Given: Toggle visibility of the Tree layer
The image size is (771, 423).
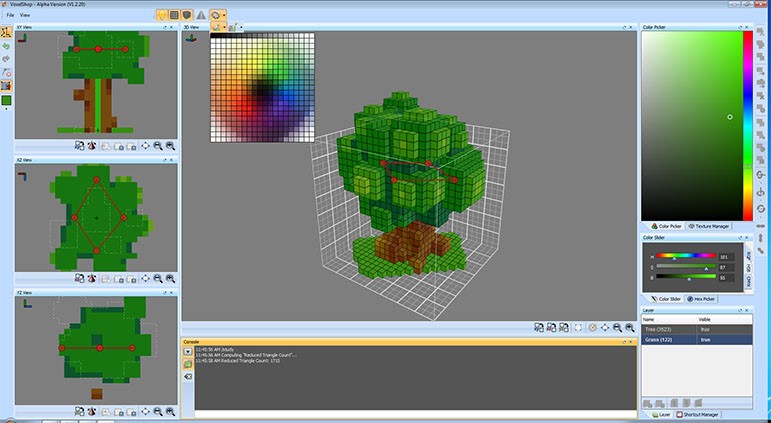Looking at the screenshot, I should (x=705, y=328).
